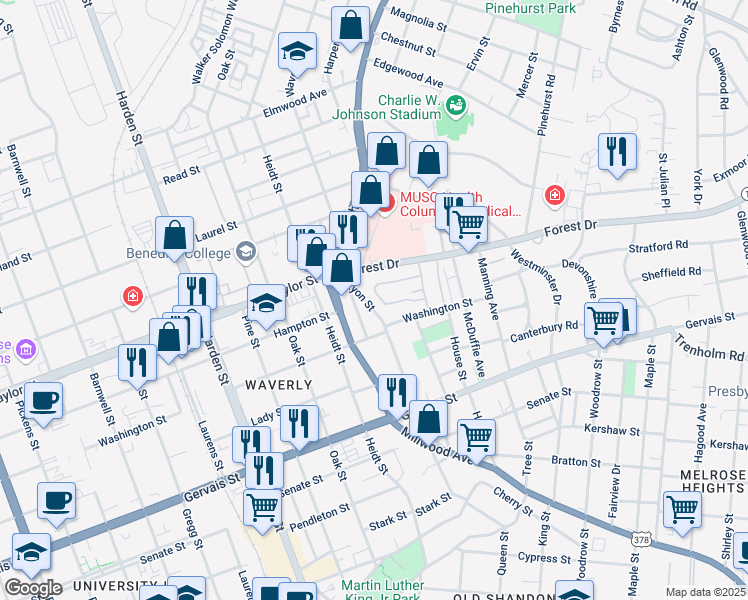
Task: Select the Trenholm Rd street label
Action: tap(709, 348)
